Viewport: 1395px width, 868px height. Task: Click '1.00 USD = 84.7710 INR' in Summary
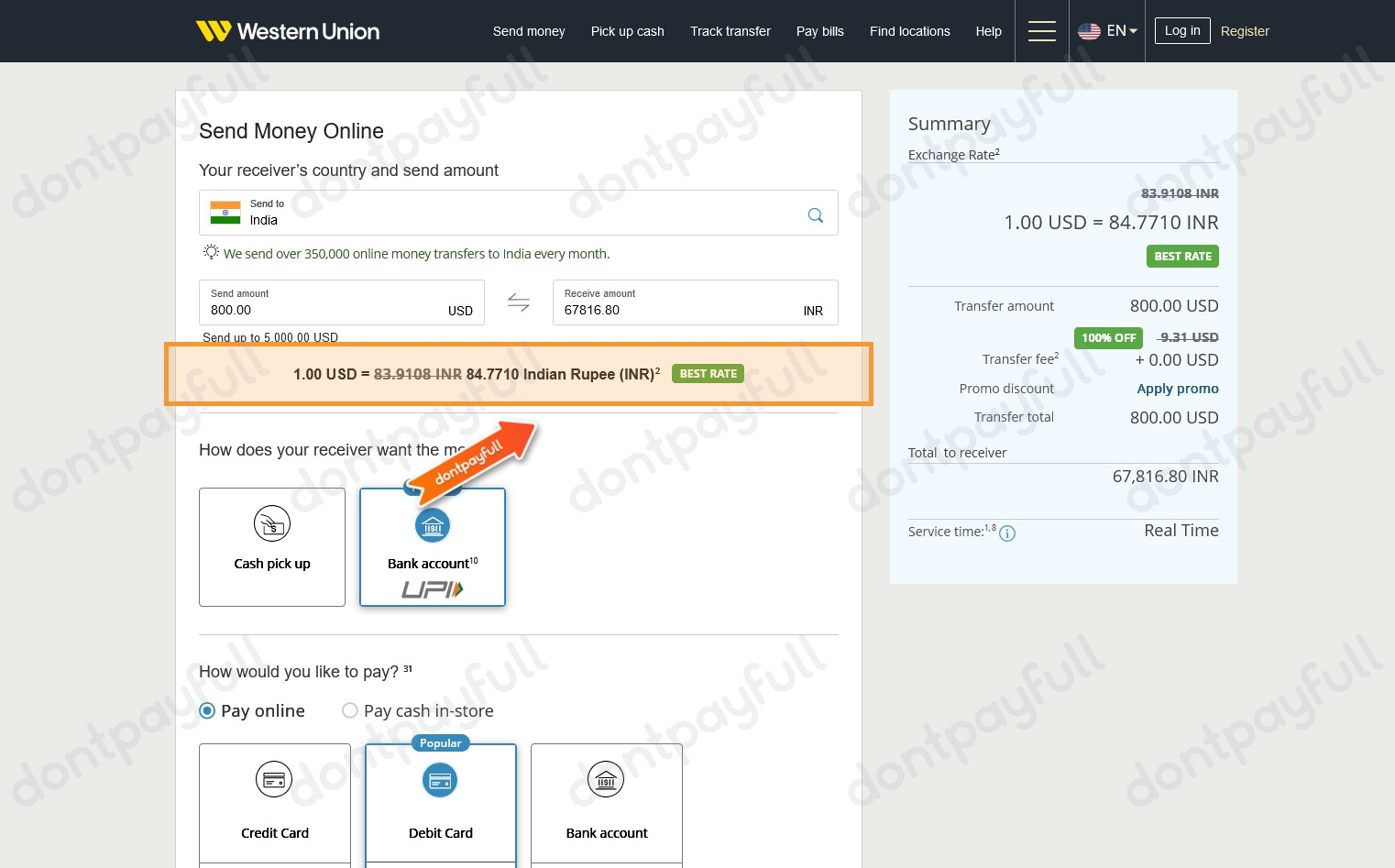coord(1111,223)
